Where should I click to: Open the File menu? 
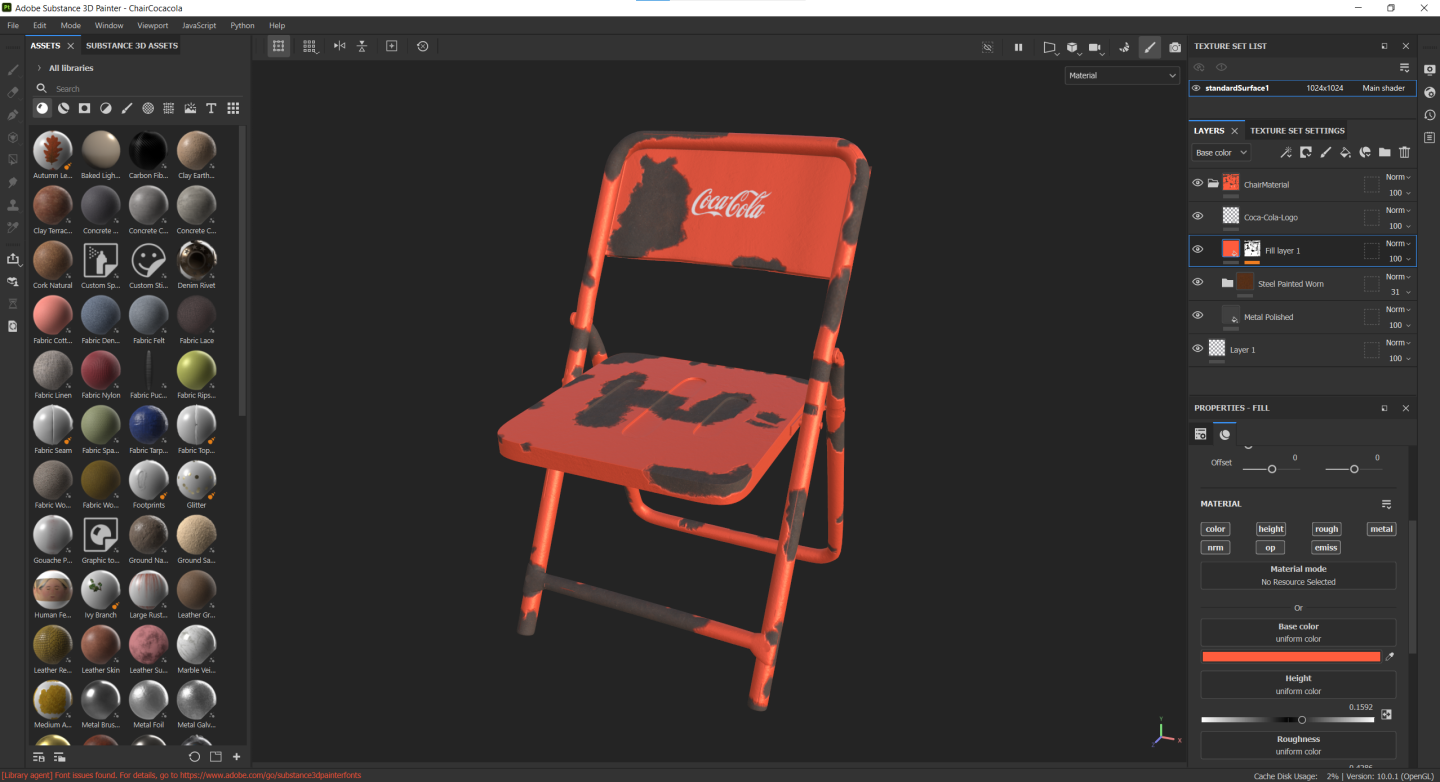[x=13, y=25]
